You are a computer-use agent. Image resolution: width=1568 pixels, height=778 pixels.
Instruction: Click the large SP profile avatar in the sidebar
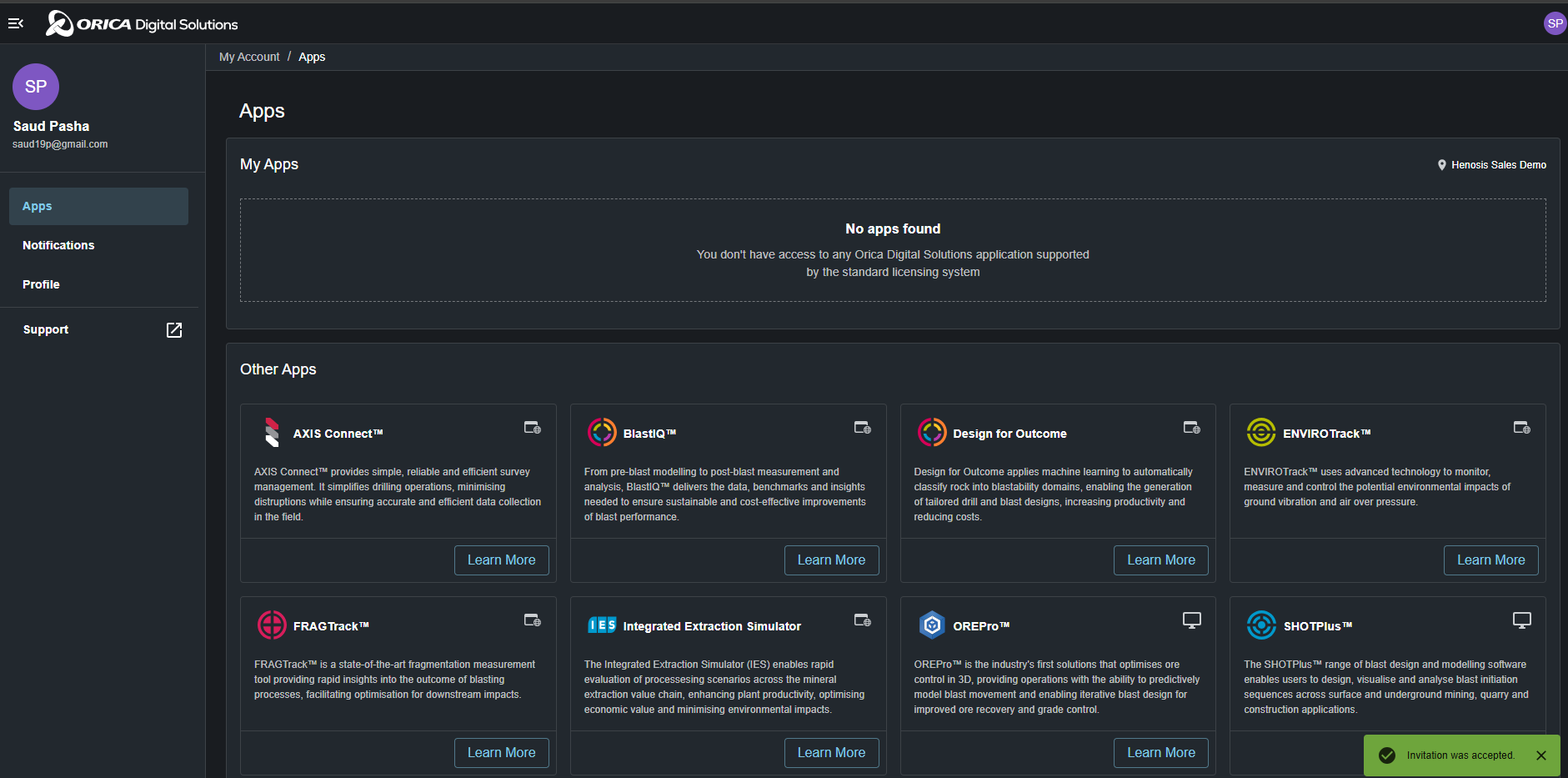[x=36, y=87]
